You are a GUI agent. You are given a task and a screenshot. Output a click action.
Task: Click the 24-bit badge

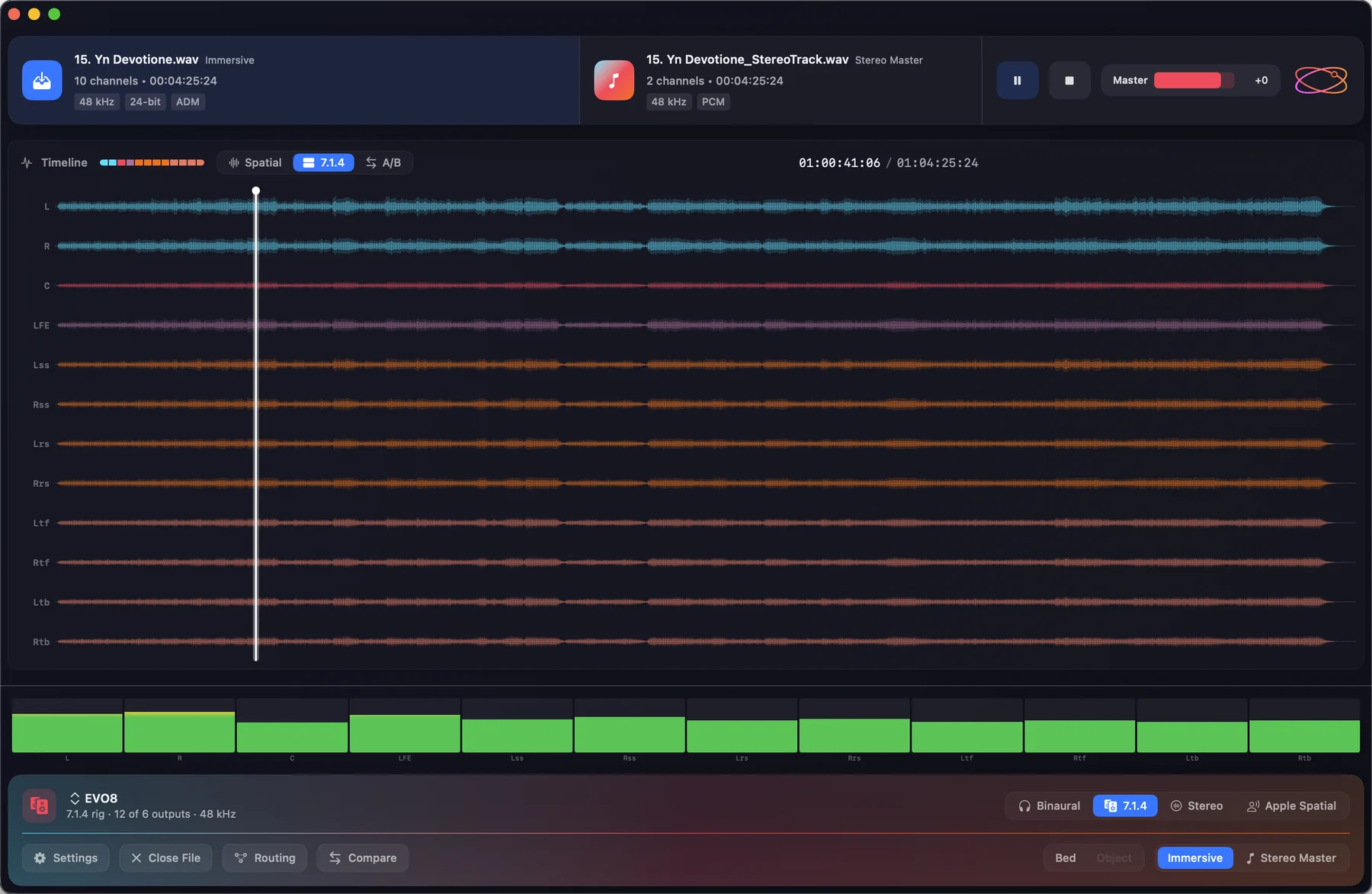(x=145, y=101)
